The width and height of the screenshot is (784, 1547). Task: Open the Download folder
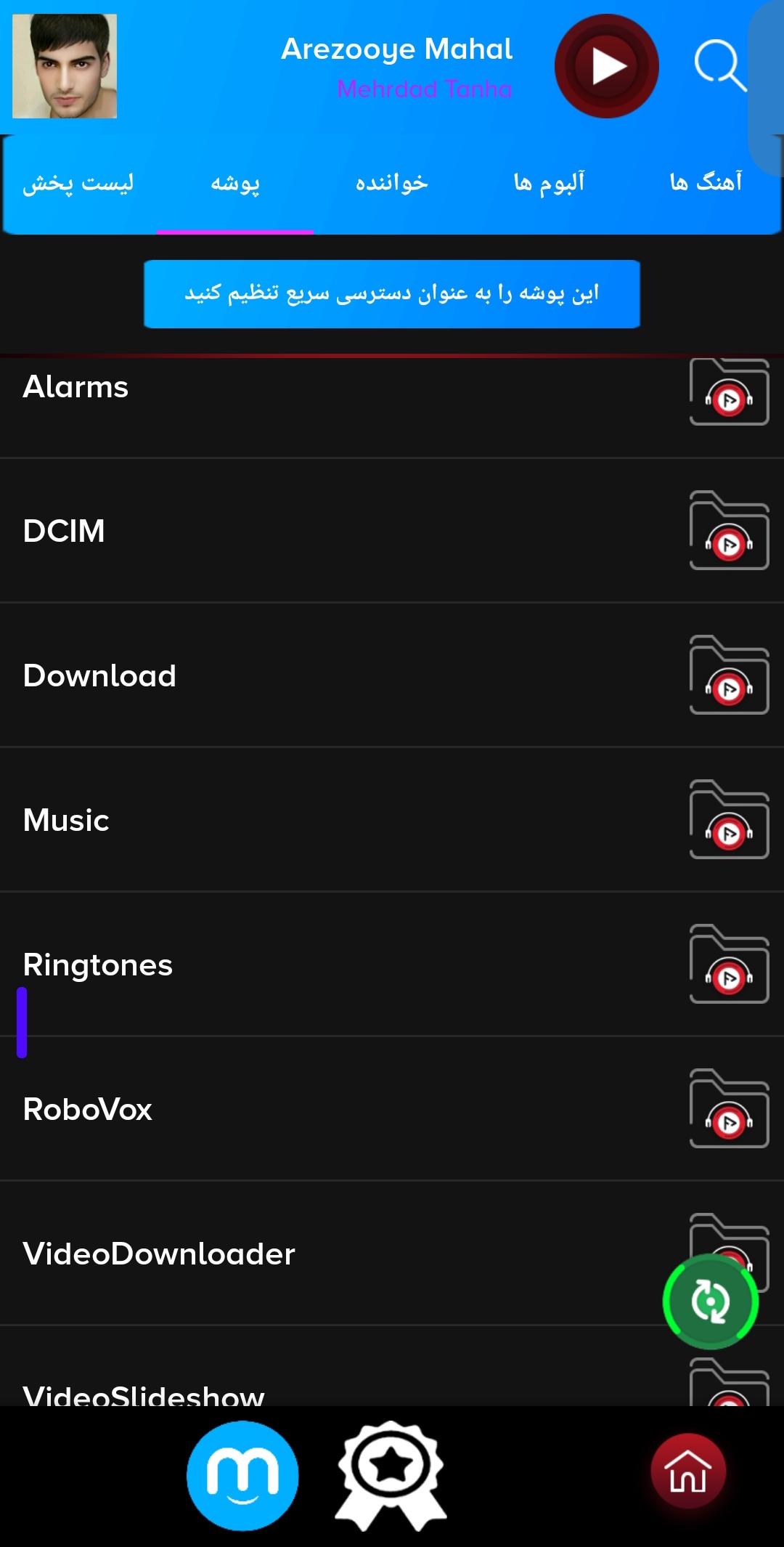392,675
